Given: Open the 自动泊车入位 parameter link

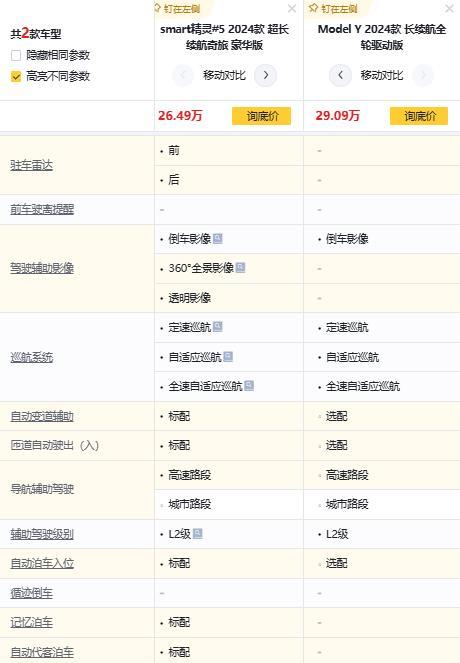Looking at the screenshot, I should click(x=42, y=563).
